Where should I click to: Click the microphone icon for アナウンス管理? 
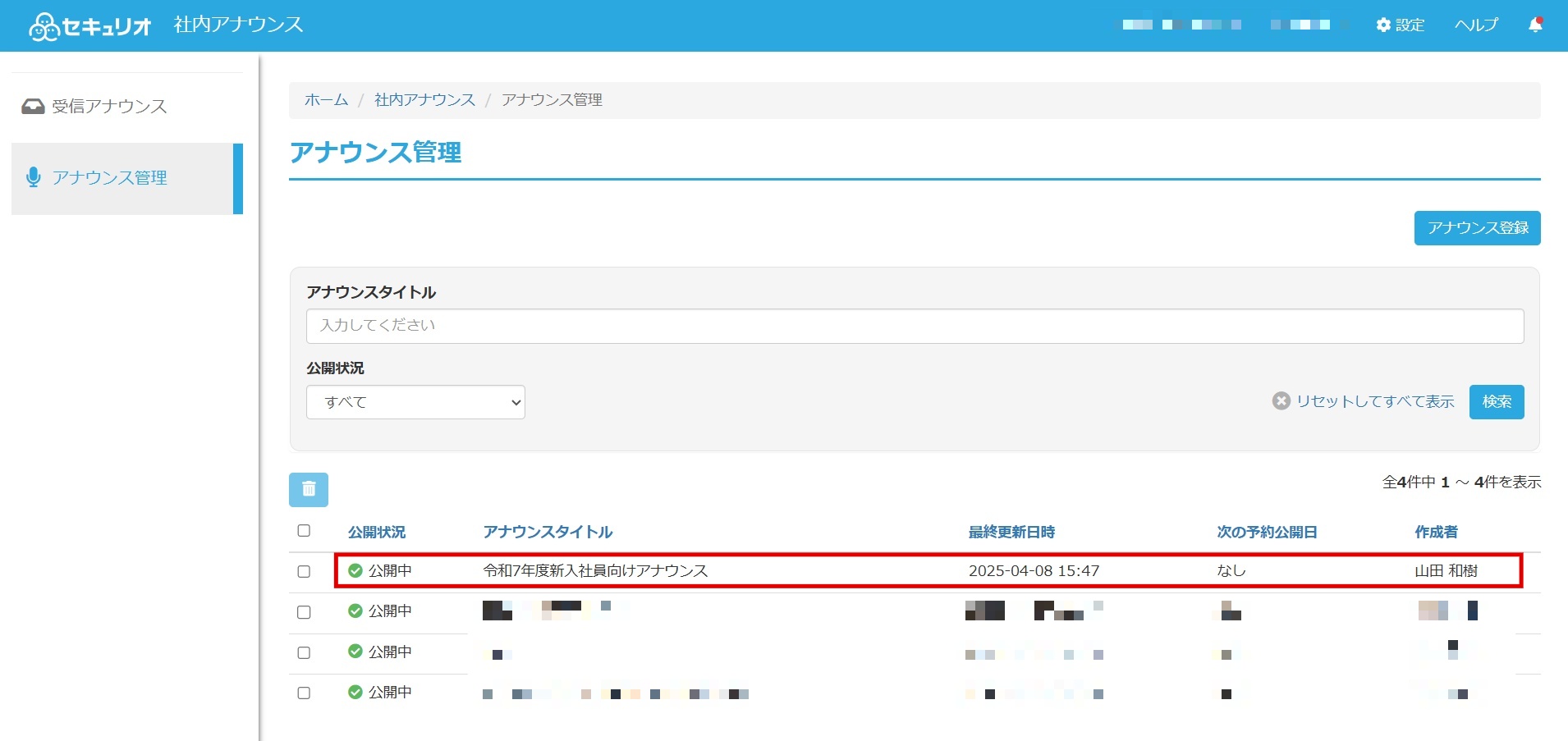click(x=34, y=177)
